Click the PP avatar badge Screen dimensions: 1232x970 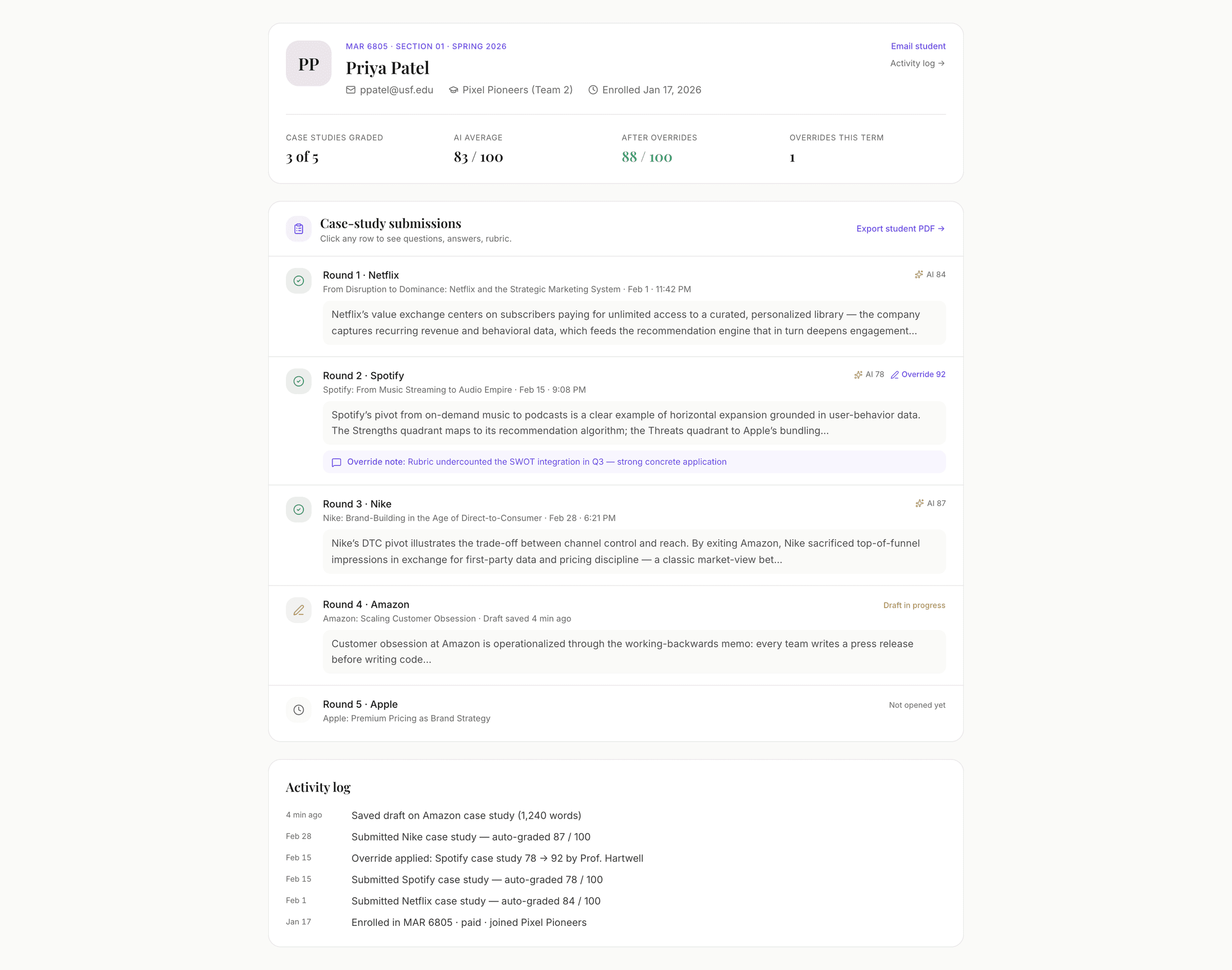309,64
